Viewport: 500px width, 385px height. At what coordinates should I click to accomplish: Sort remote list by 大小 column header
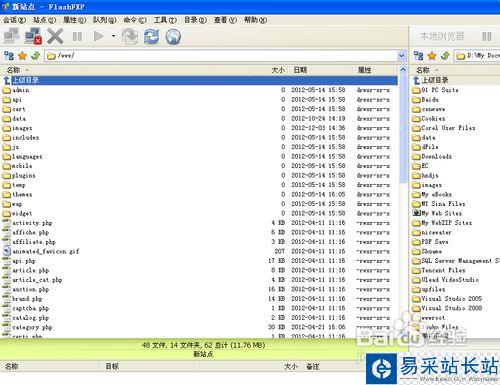pyautogui.click(x=269, y=70)
